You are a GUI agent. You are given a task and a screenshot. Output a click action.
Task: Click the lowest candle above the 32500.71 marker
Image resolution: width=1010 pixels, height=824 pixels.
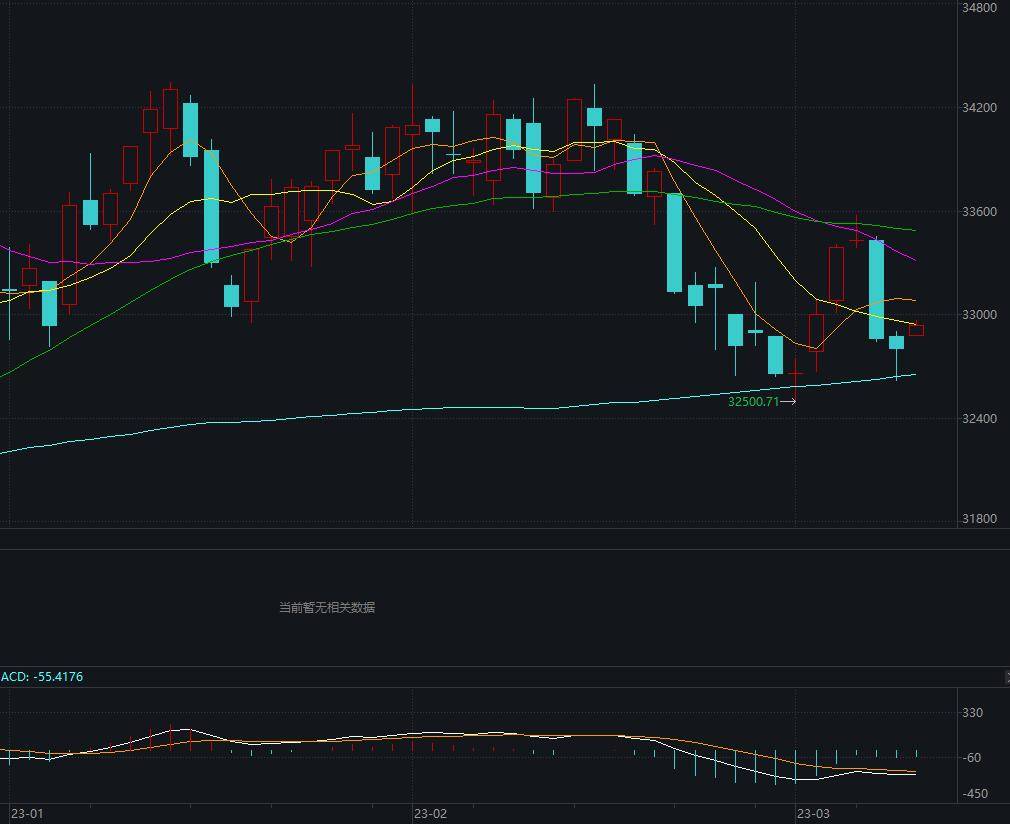tap(796, 374)
